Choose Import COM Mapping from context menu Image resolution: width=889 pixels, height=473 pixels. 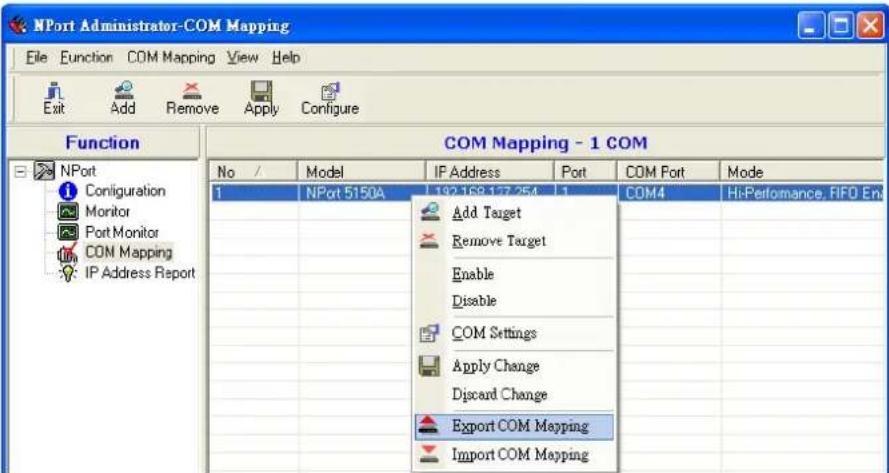click(515, 454)
